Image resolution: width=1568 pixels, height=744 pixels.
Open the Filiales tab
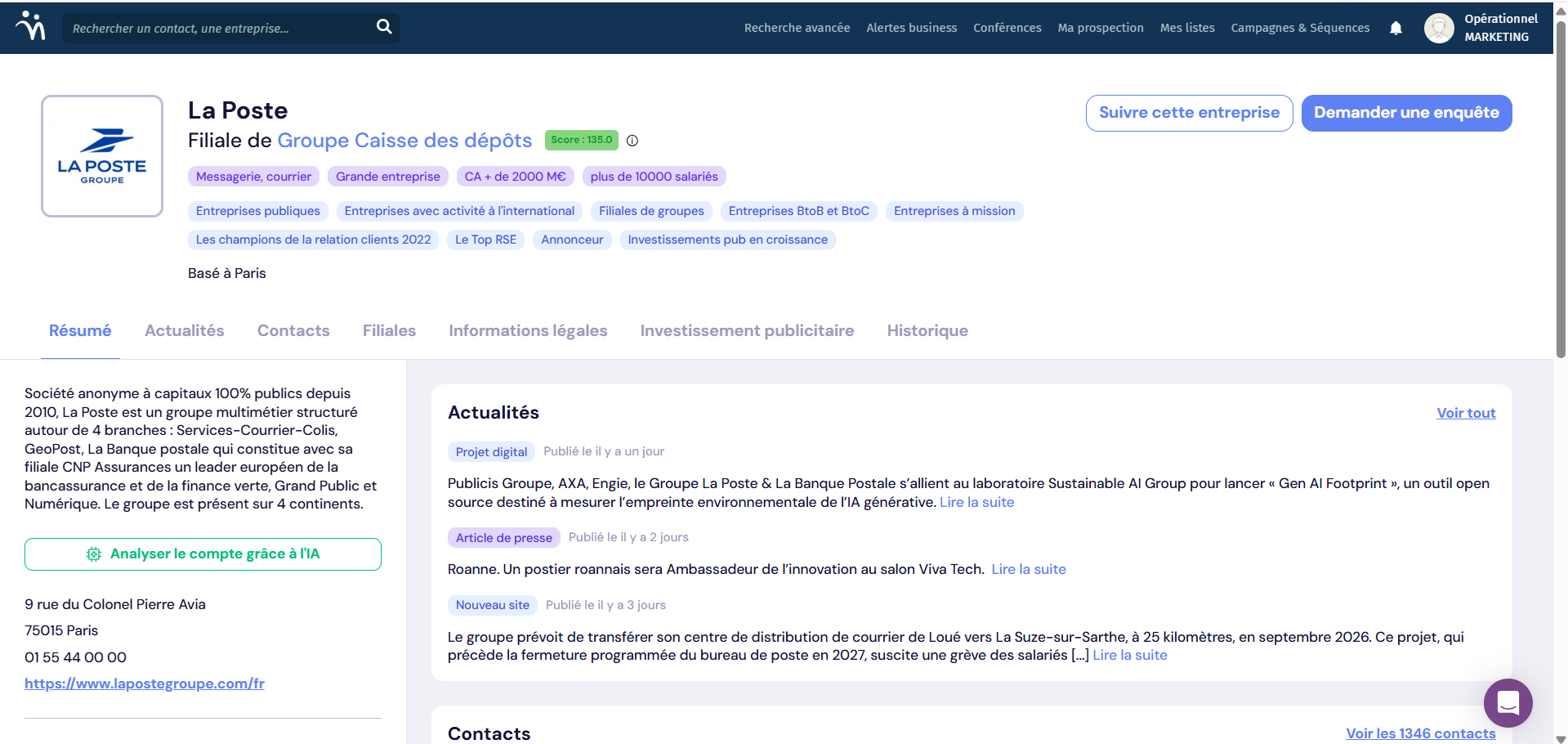click(389, 330)
